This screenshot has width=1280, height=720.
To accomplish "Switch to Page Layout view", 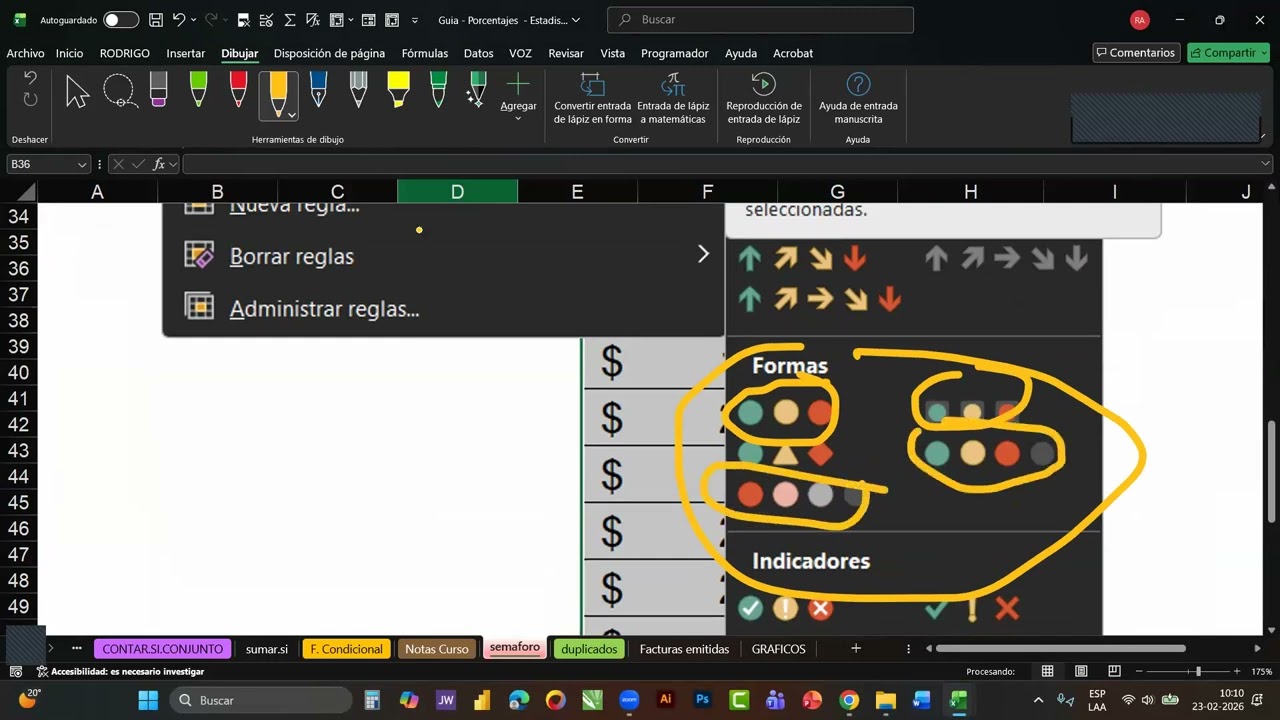I will [x=1081, y=671].
